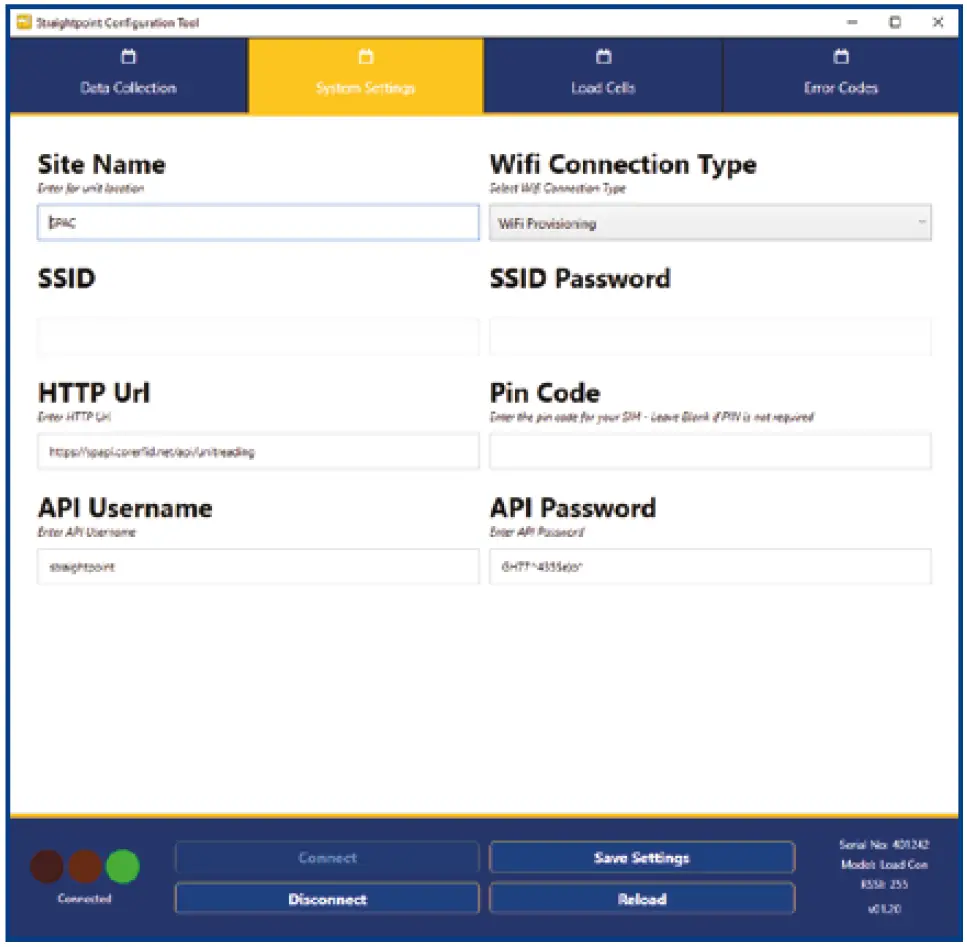Switch to the Data Collection tab

[128, 75]
